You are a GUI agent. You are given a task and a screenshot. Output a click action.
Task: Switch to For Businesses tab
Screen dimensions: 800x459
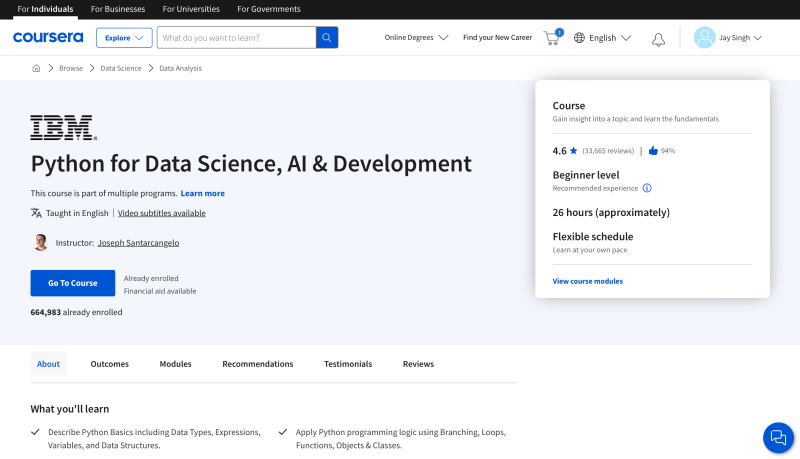point(118,9)
